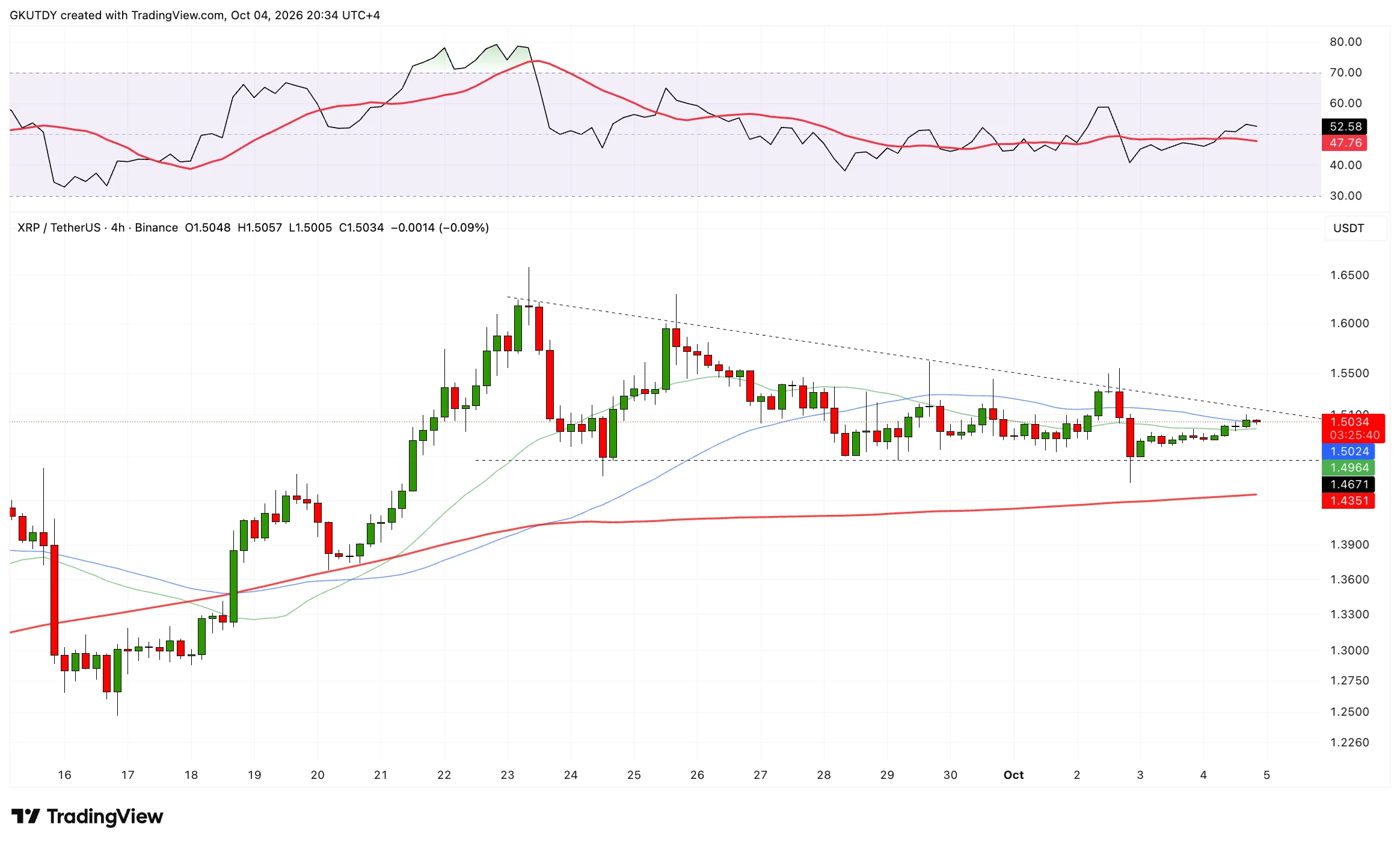This screenshot has height=845, width=1400.
Task: Click the RSI average label 47.76
Action: pyautogui.click(x=1345, y=143)
